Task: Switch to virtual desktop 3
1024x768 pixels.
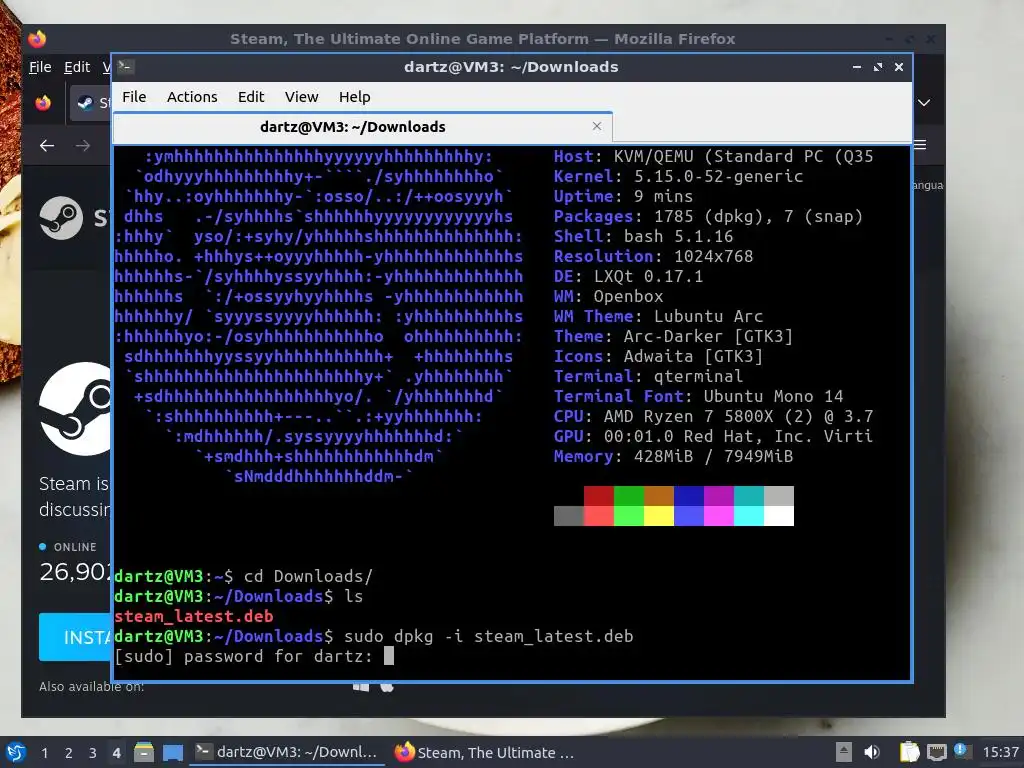Action: 93,753
